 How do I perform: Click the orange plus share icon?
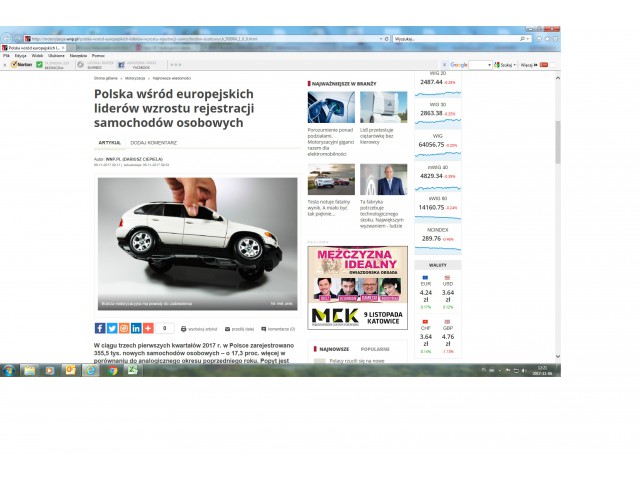coord(148,328)
